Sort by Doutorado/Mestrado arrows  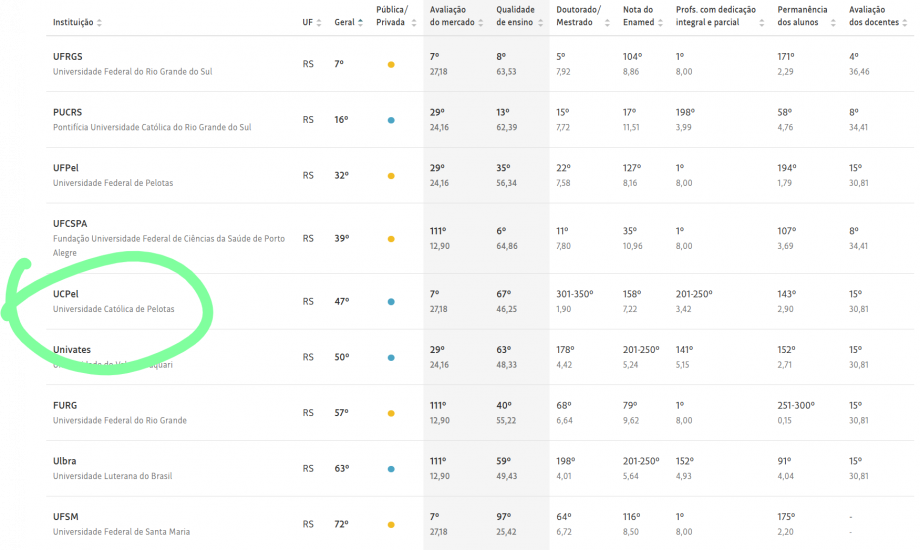(607, 23)
